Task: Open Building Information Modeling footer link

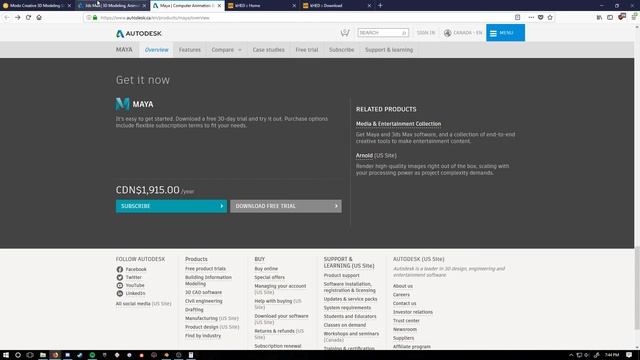Action: [208, 280]
